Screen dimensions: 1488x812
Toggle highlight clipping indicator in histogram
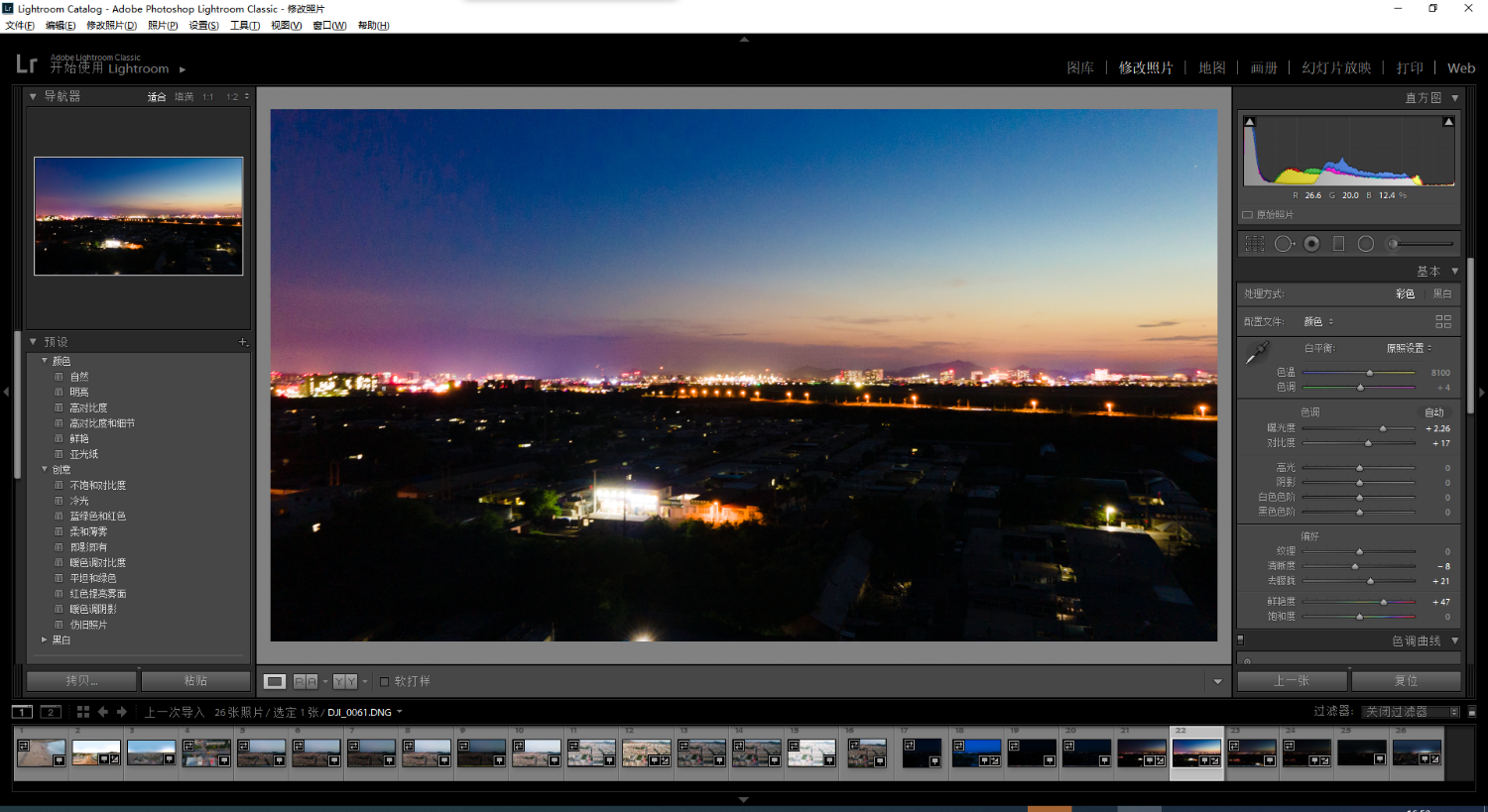click(x=1448, y=122)
